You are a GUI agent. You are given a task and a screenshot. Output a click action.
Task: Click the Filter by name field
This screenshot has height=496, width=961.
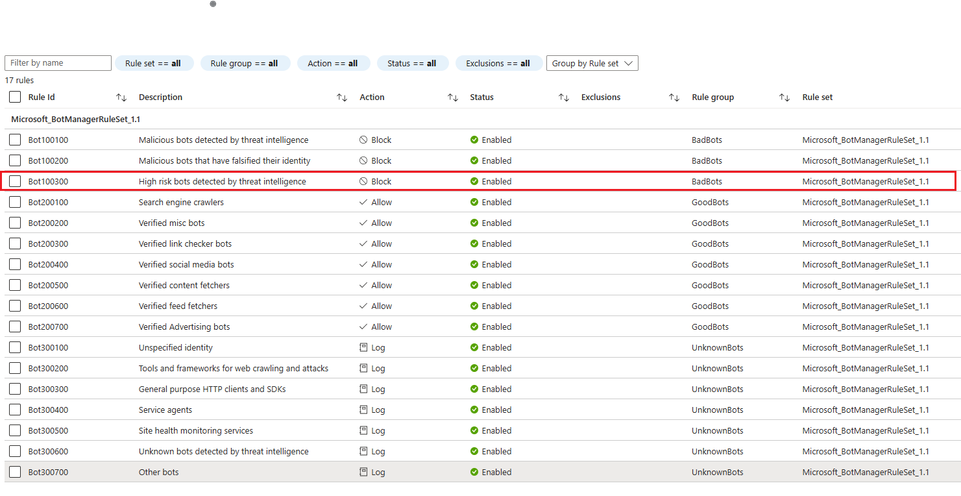pyautogui.click(x=58, y=63)
